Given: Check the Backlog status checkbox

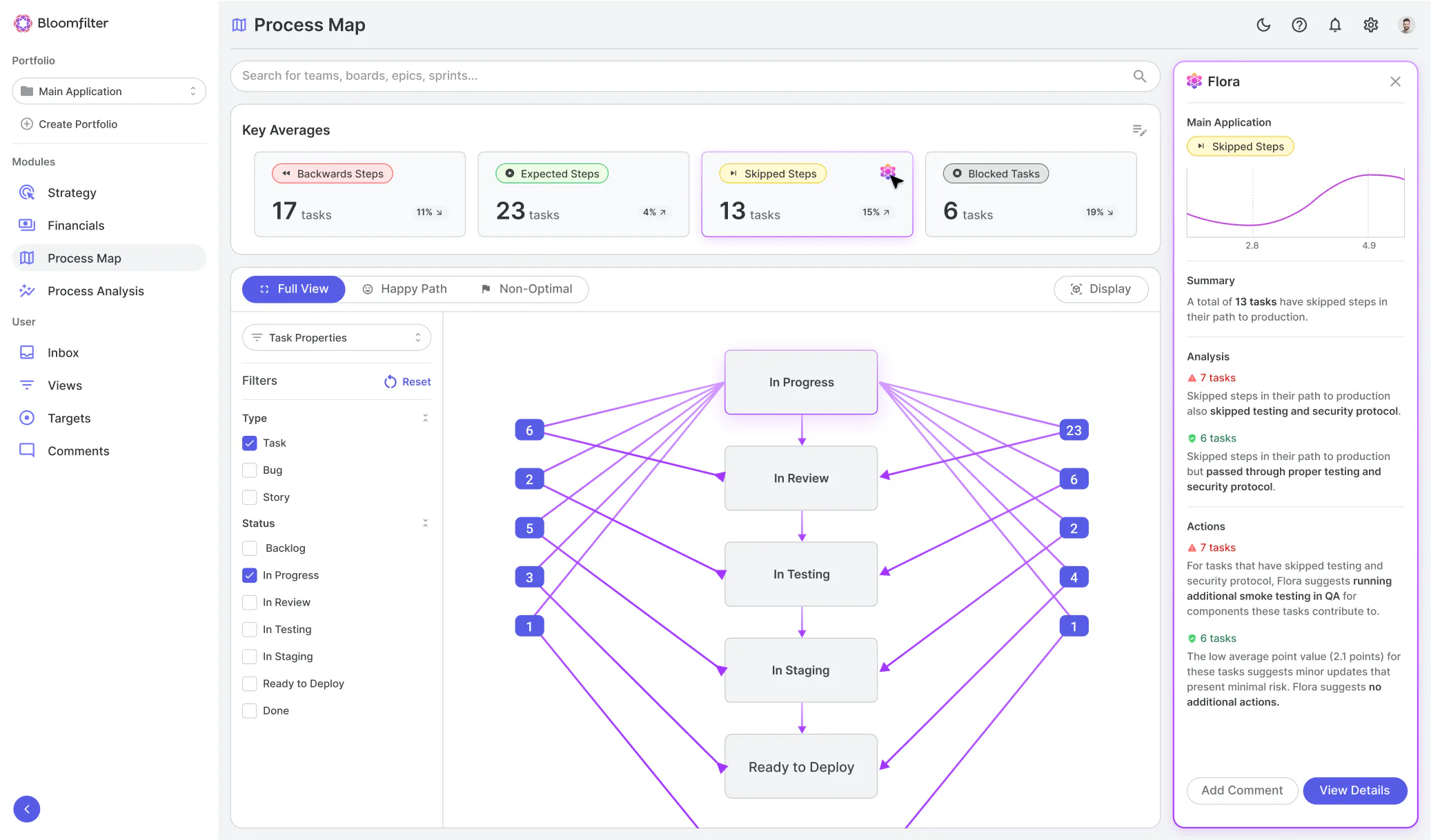Looking at the screenshot, I should [x=250, y=548].
